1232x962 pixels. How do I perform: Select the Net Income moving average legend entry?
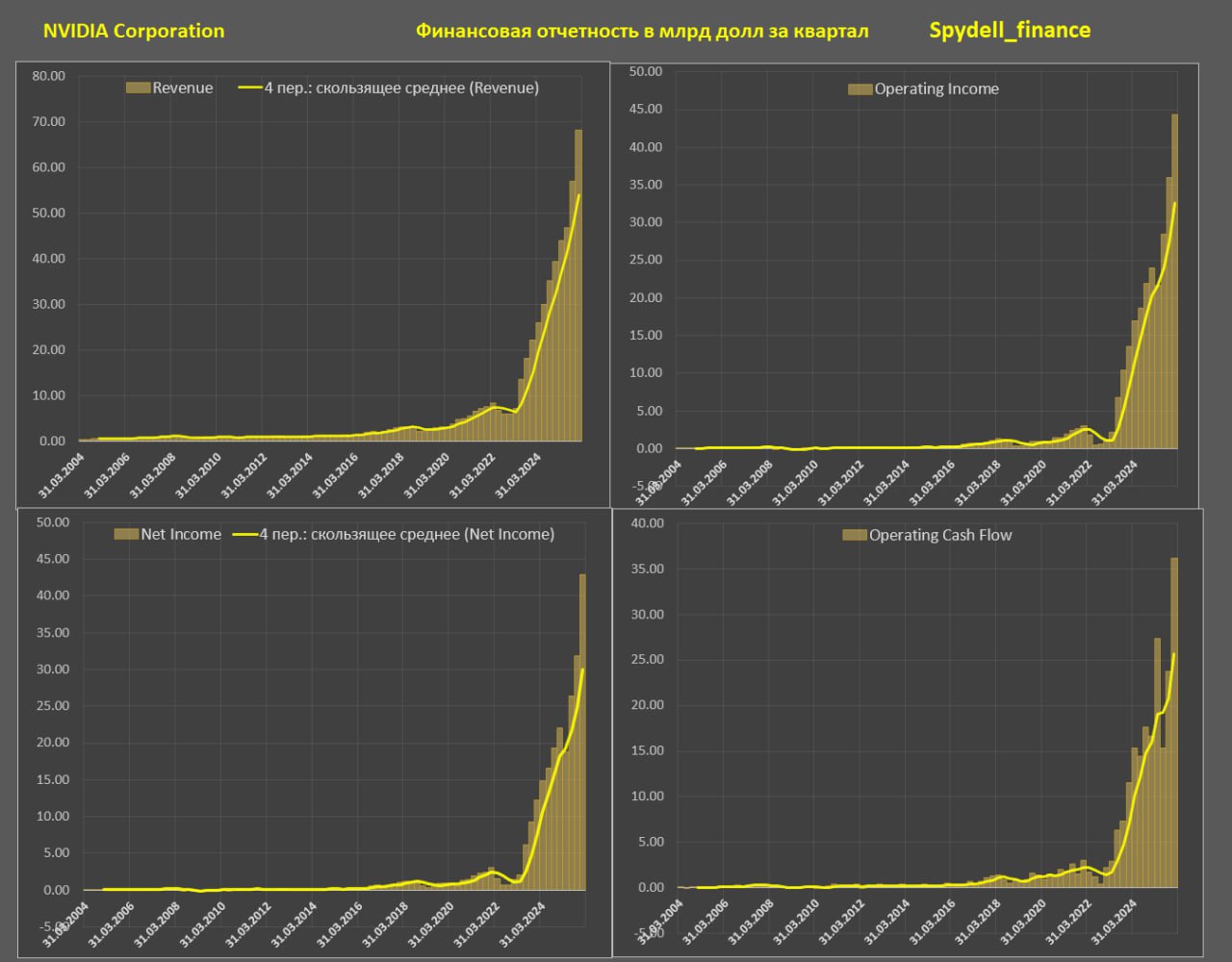[395, 534]
